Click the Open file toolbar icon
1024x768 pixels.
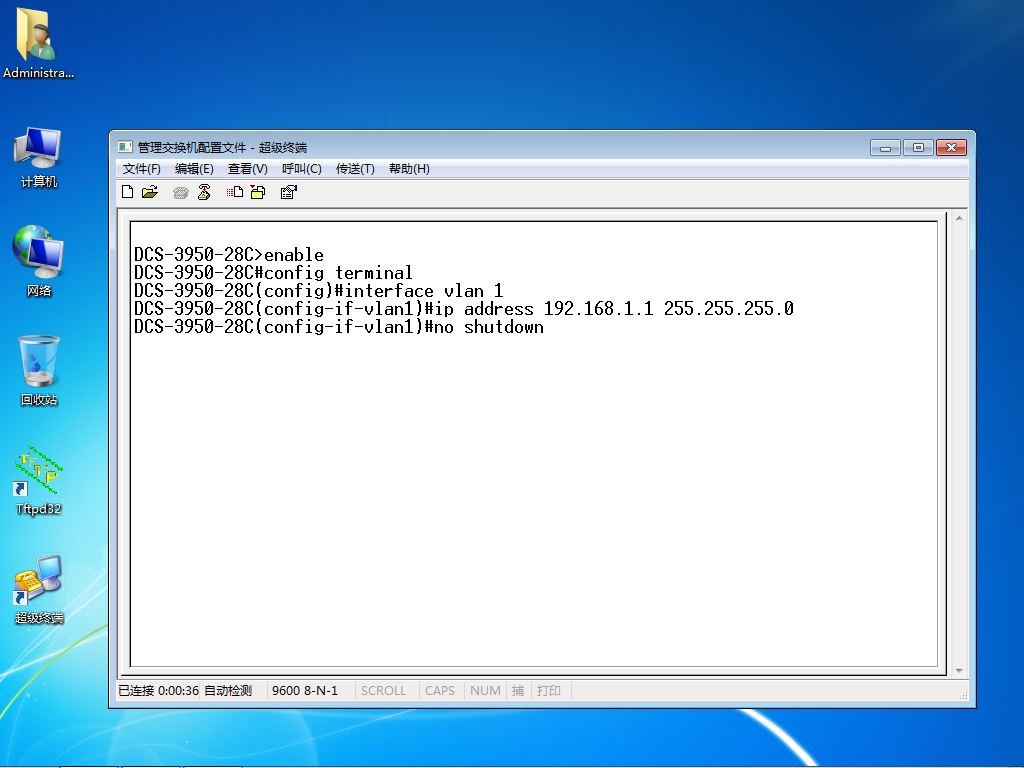pyautogui.click(x=150, y=191)
